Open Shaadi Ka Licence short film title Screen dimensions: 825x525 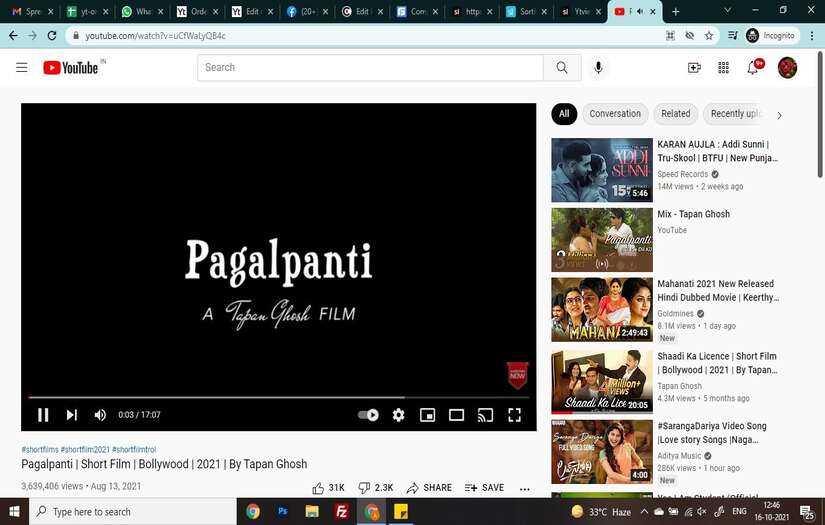pyautogui.click(x=717, y=363)
